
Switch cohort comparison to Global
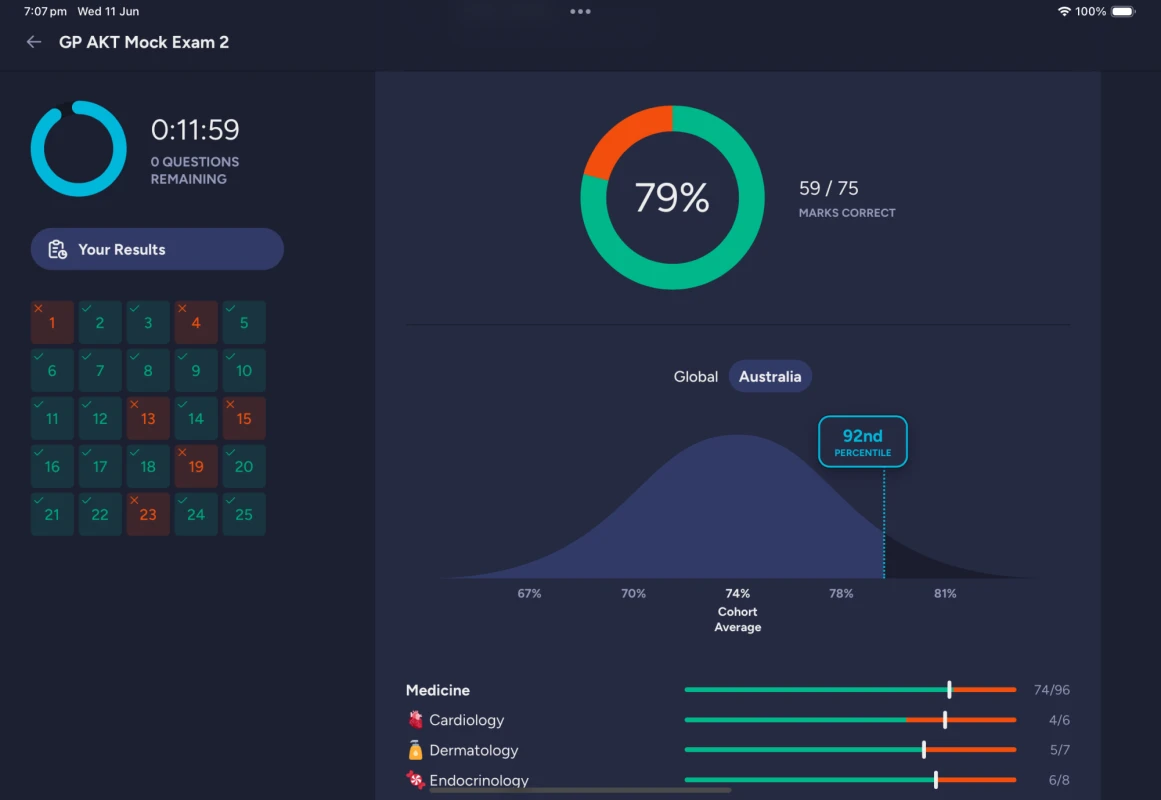coord(695,377)
